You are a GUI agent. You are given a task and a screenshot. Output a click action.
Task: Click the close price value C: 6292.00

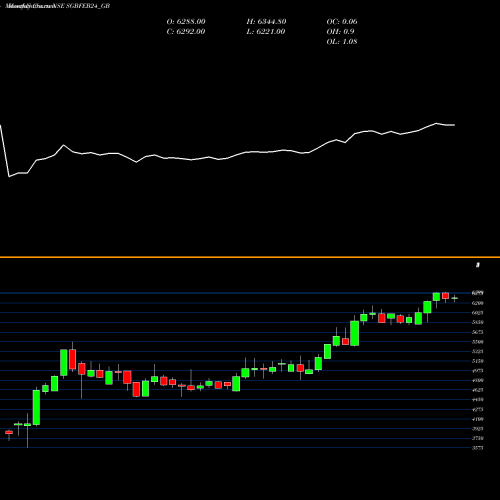click(186, 32)
